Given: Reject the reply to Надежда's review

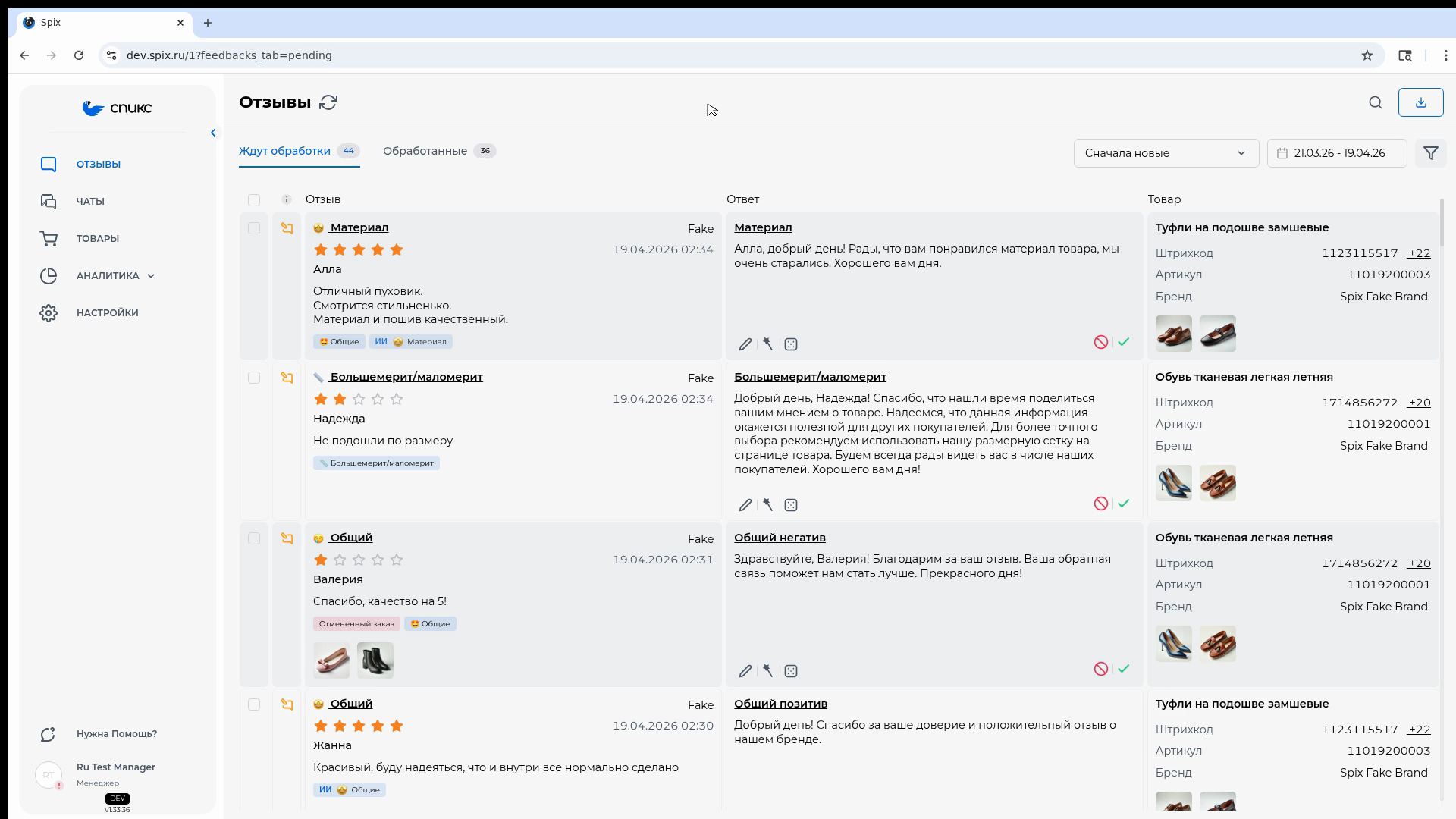Looking at the screenshot, I should point(1101,504).
